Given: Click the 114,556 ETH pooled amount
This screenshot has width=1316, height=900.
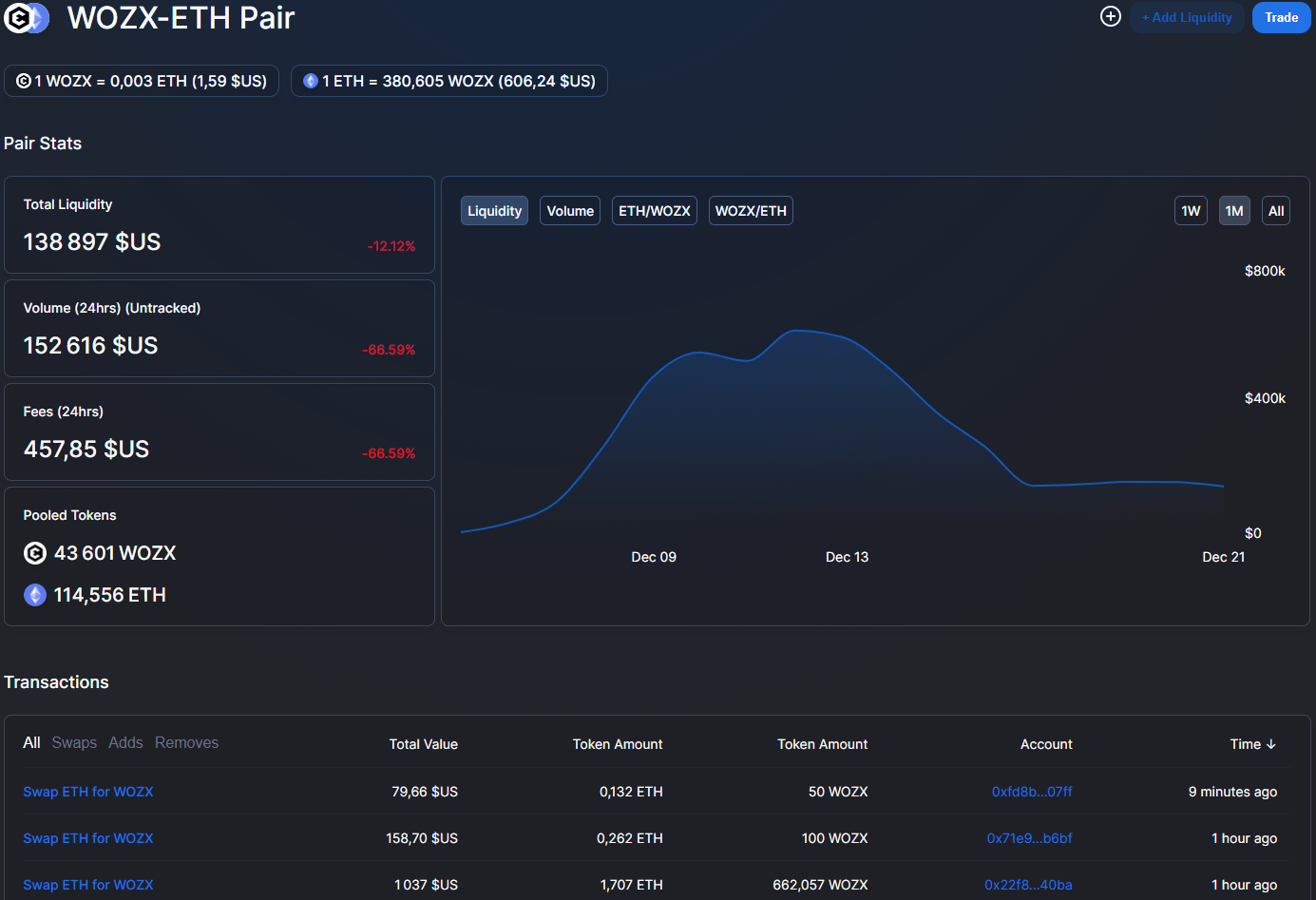Looking at the screenshot, I should click(109, 595).
